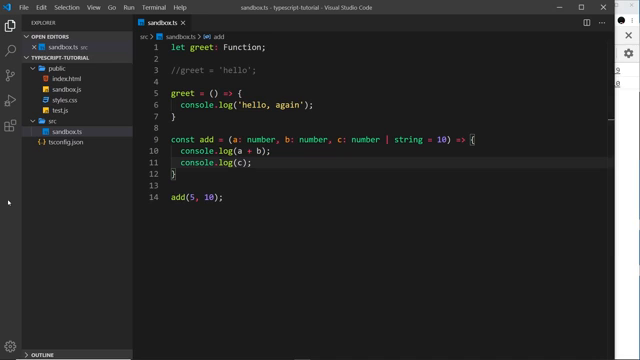
Task: Click add symbol in the breadcrumb
Action: point(219,37)
